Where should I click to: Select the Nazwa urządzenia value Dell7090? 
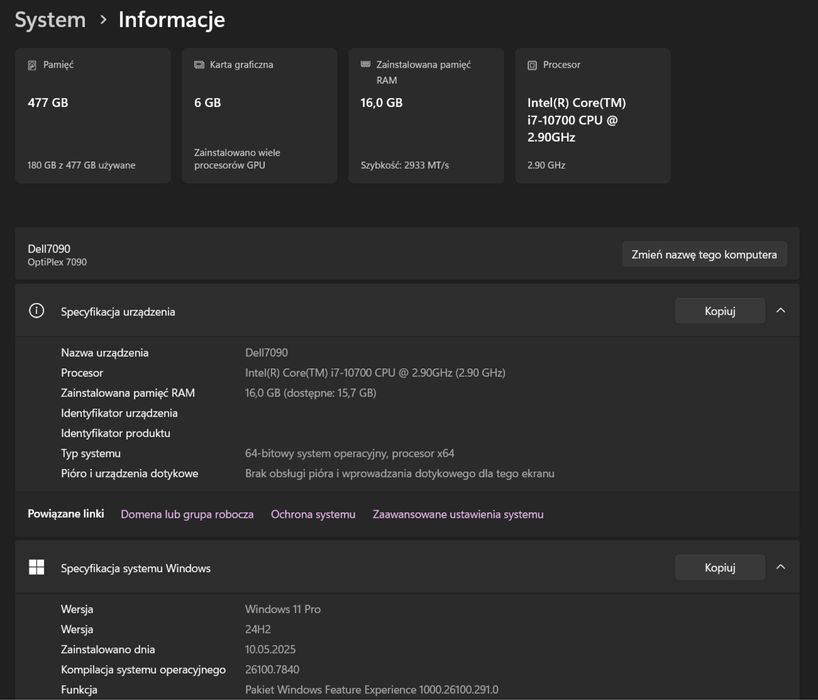coord(267,353)
